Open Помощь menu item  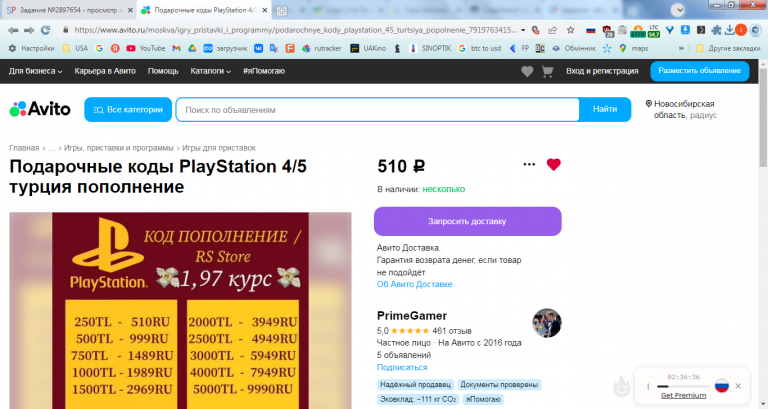pos(163,71)
